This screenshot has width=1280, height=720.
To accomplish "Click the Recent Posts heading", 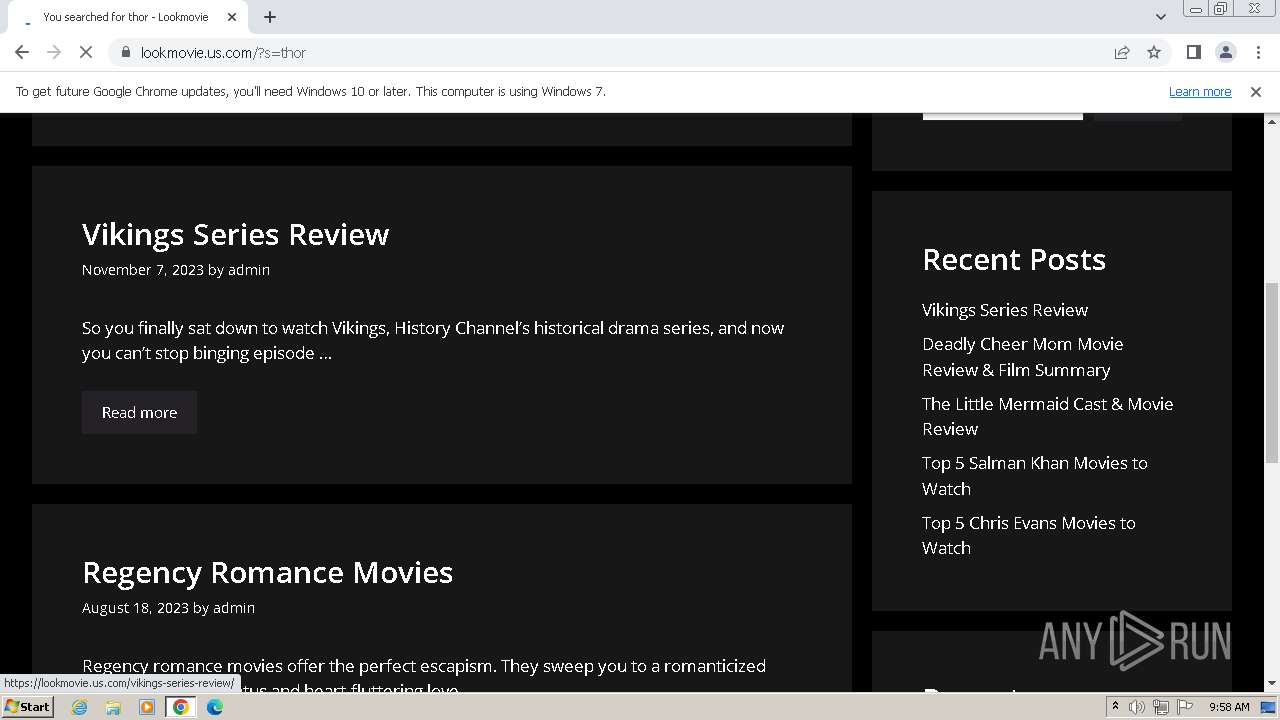I will (1014, 259).
